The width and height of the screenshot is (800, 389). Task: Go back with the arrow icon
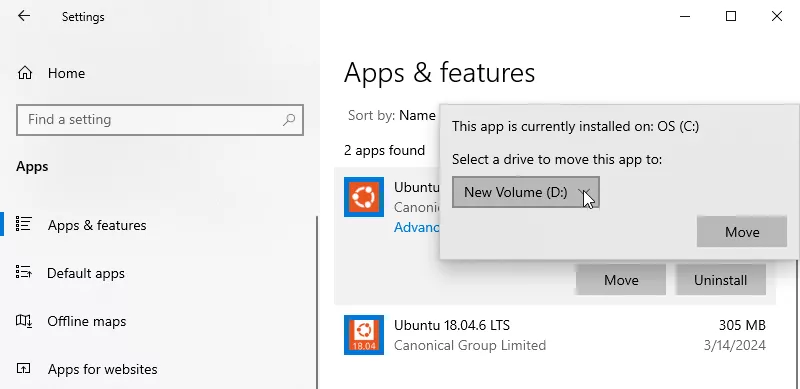24,16
